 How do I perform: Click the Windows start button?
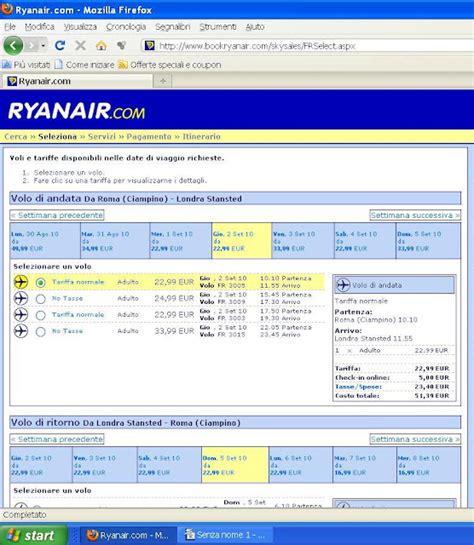point(34,535)
